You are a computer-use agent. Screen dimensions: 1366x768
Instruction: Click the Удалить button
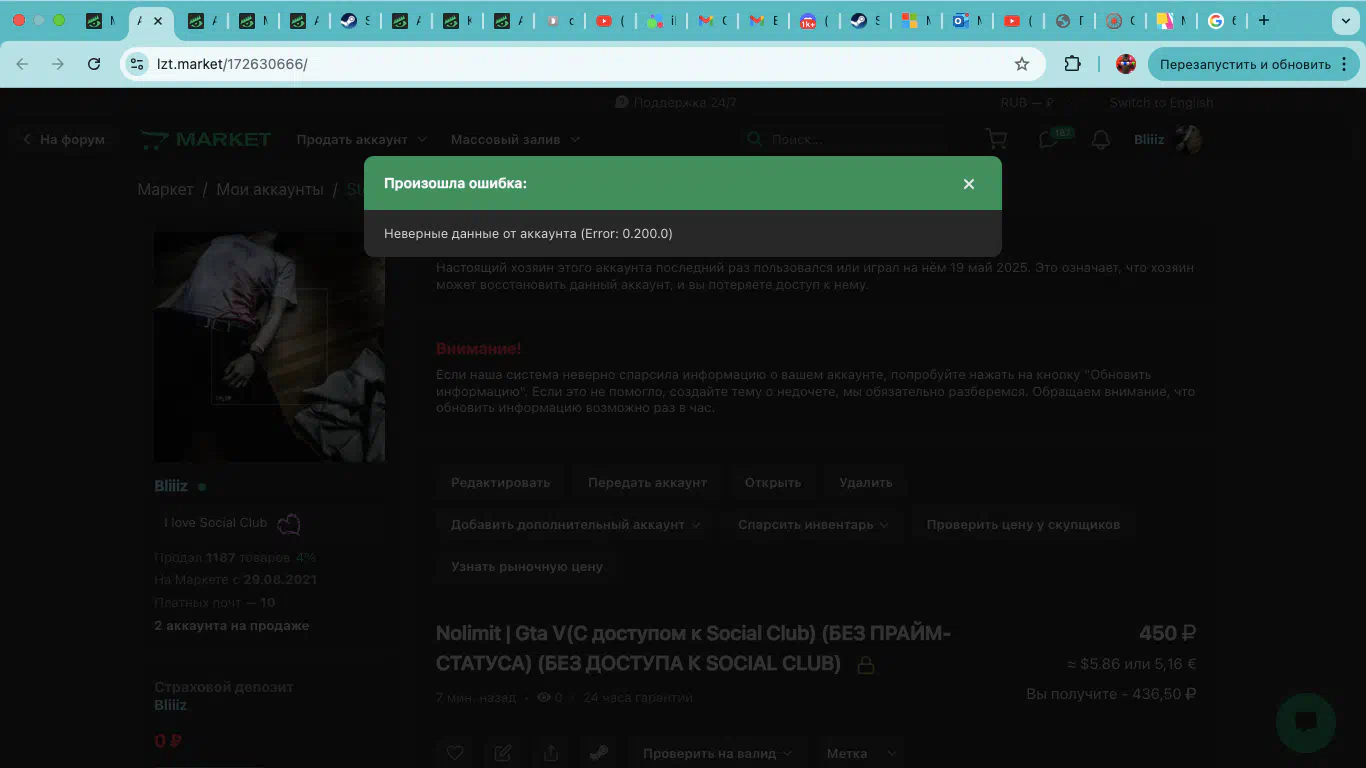(866, 482)
